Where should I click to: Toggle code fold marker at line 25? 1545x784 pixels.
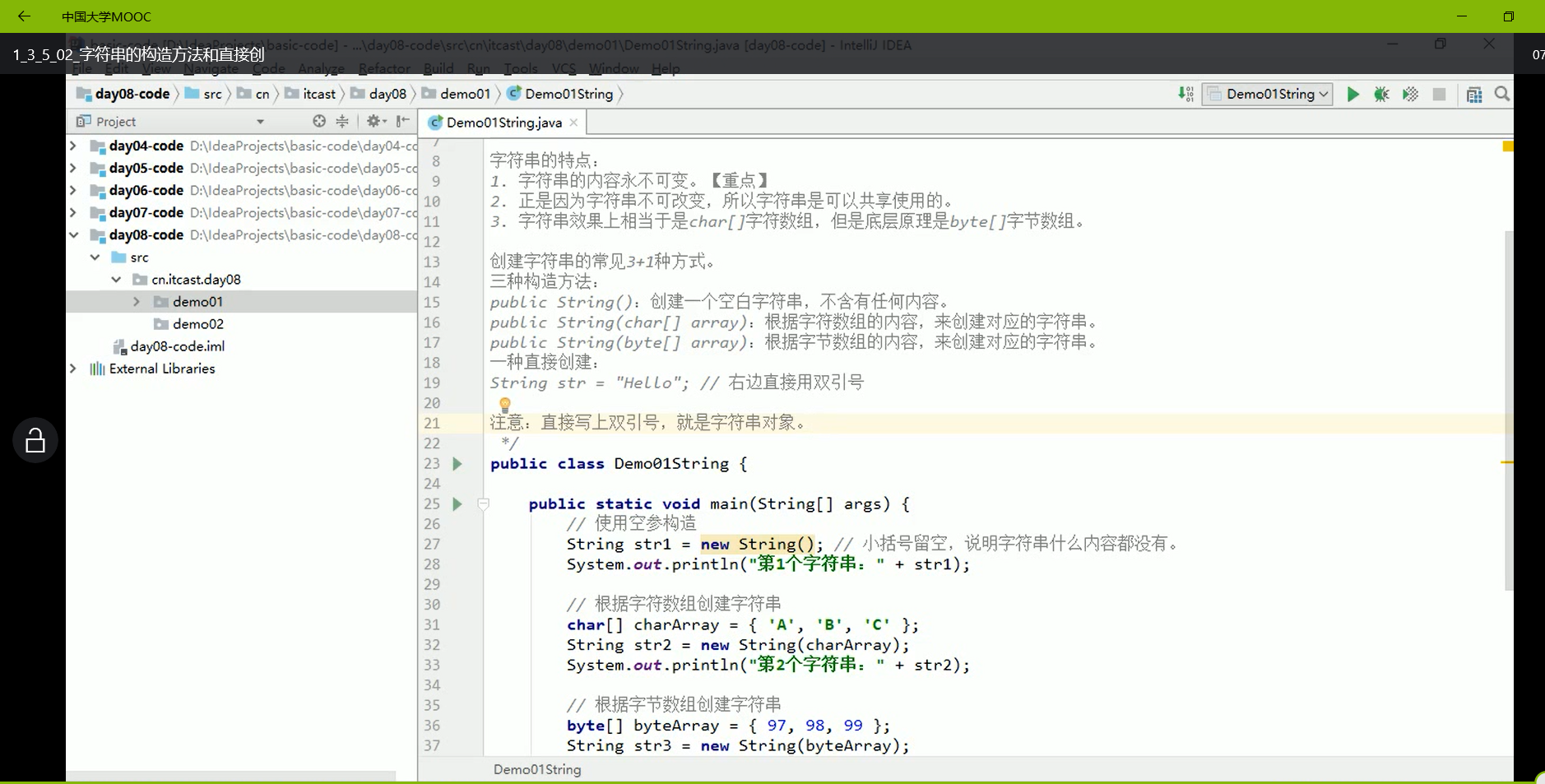[484, 503]
